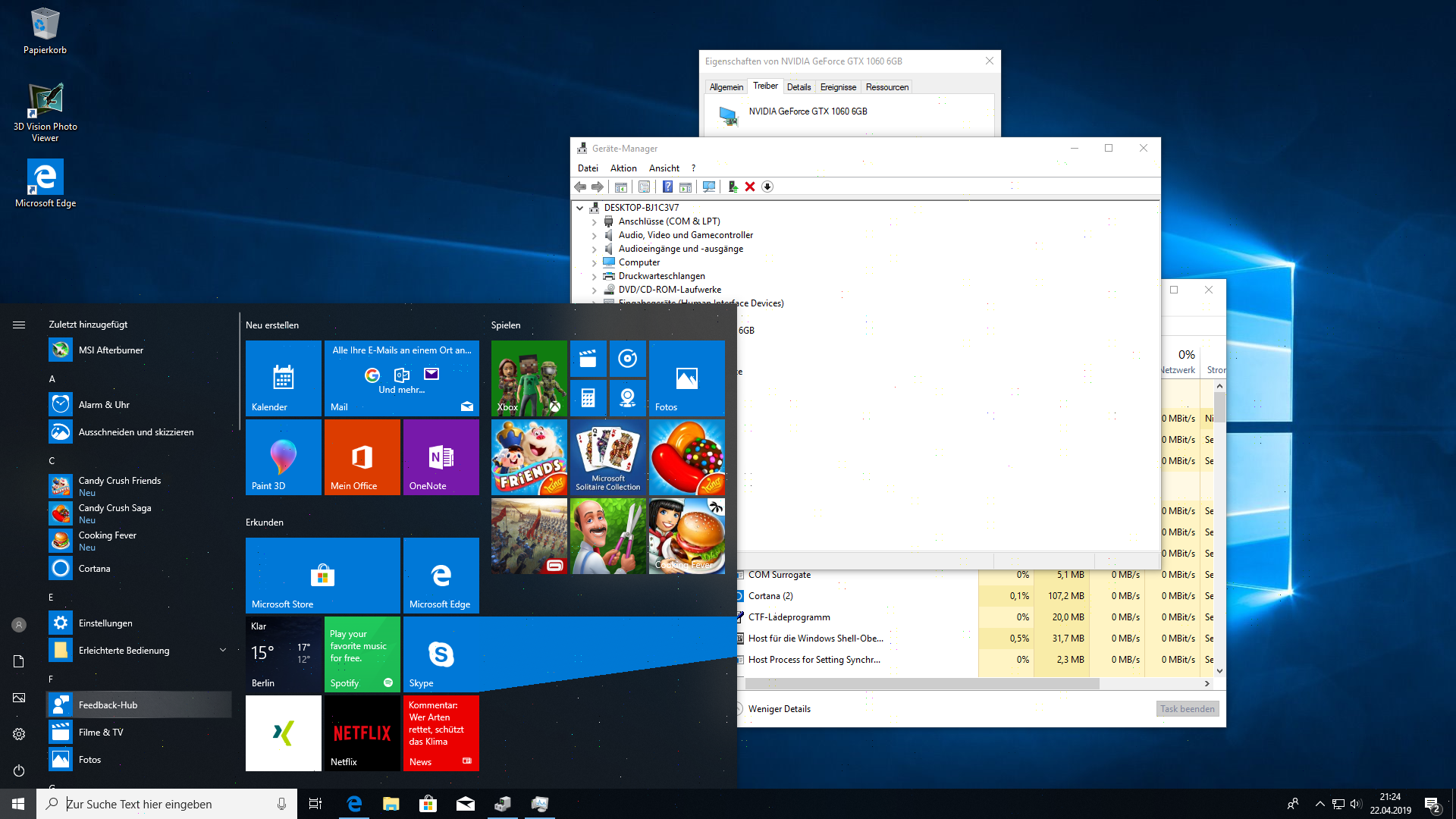Open the Netflix tile
The image size is (1456, 819).
(x=362, y=733)
